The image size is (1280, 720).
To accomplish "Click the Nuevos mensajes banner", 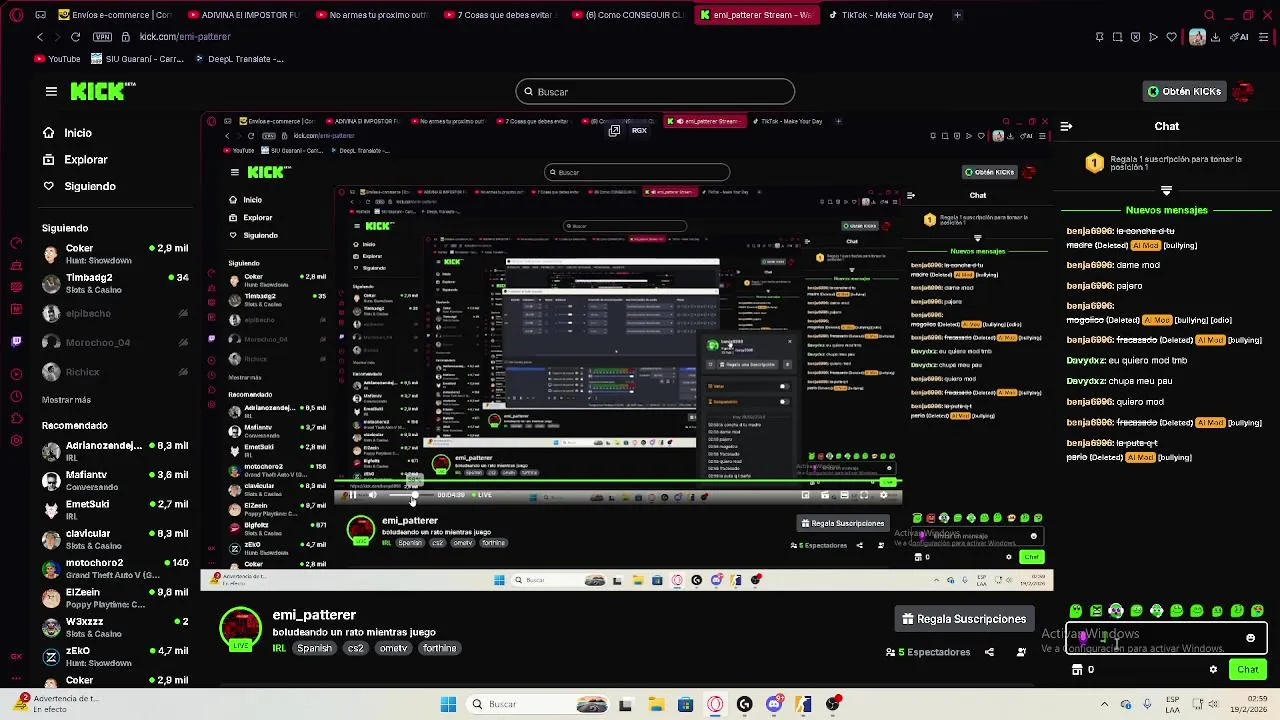I will tap(1166, 210).
